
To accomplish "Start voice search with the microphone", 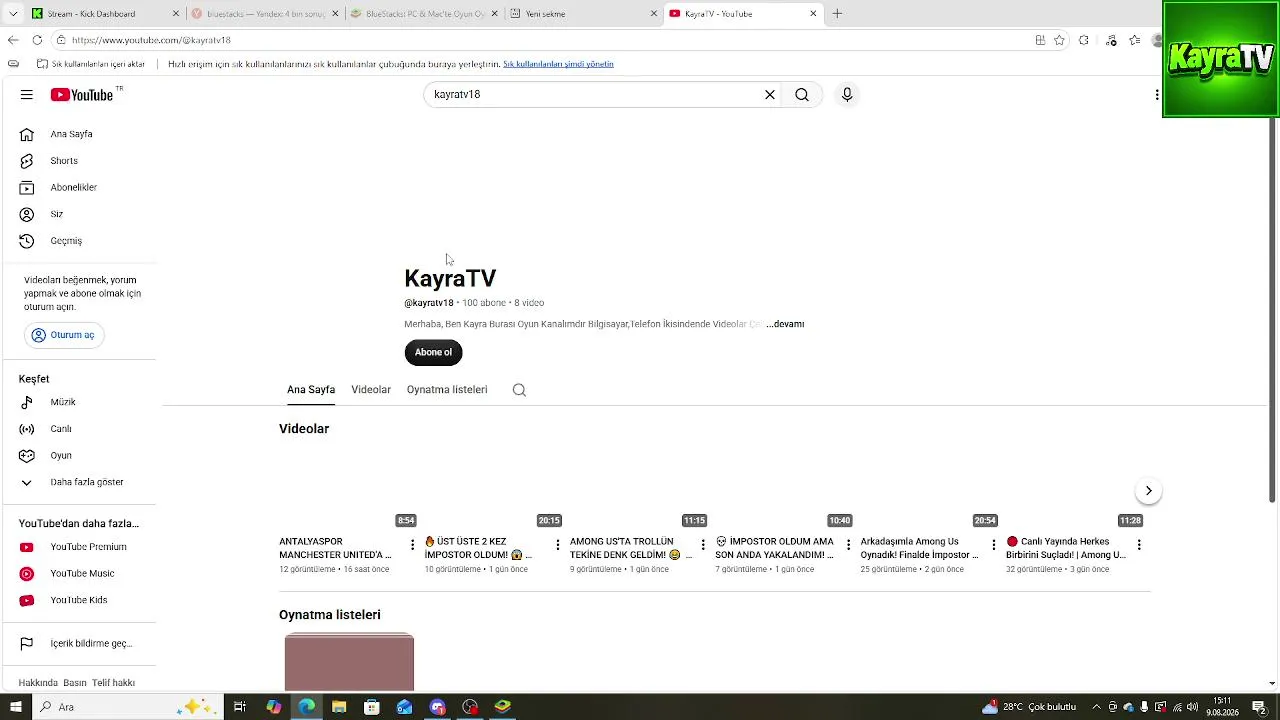I will (x=847, y=95).
